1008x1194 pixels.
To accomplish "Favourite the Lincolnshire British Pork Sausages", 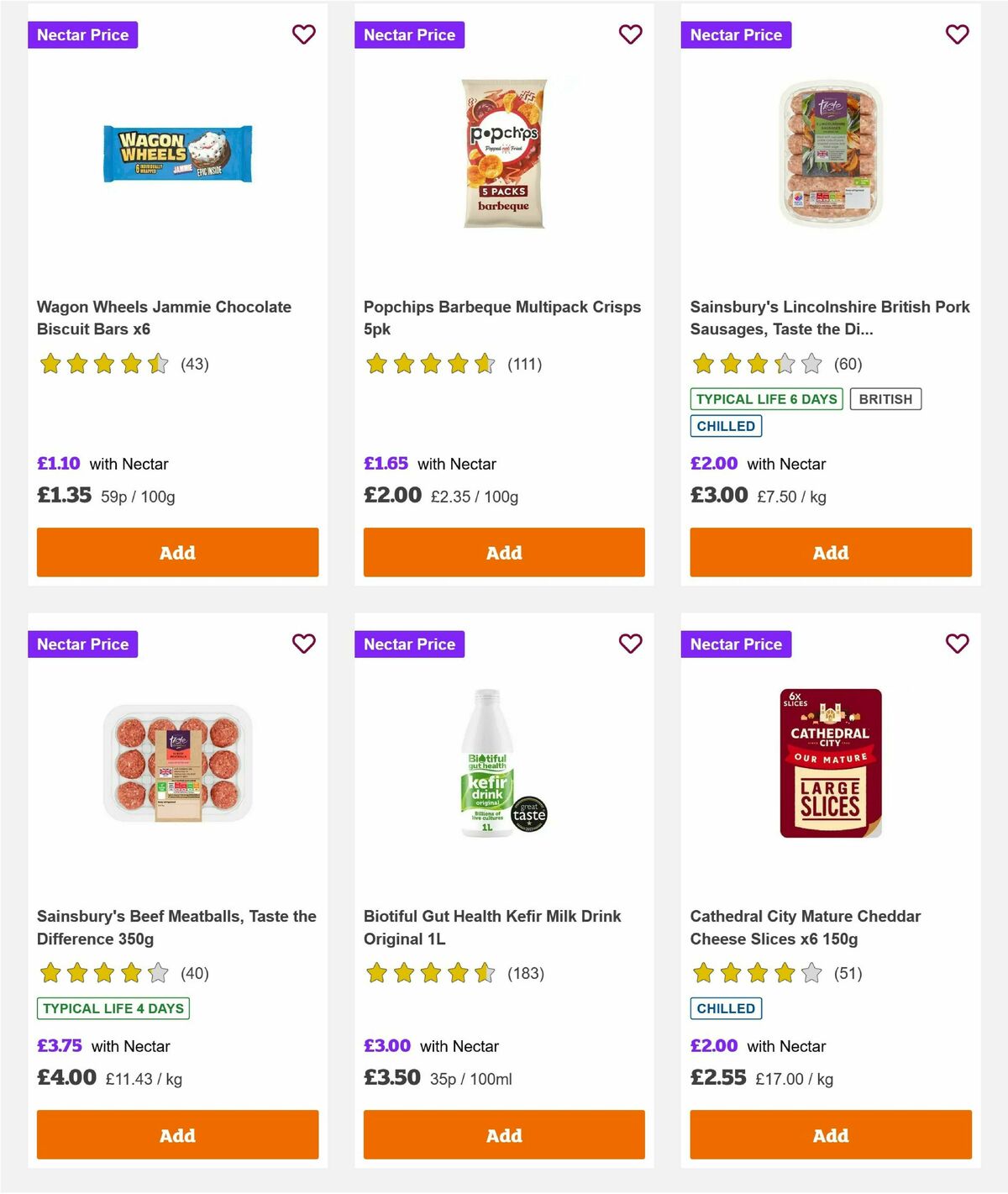I will (957, 34).
